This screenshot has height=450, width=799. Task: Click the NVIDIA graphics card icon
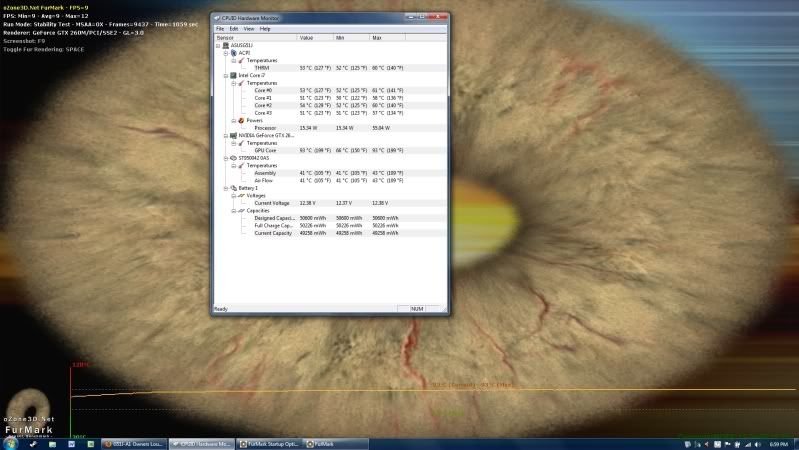233,136
